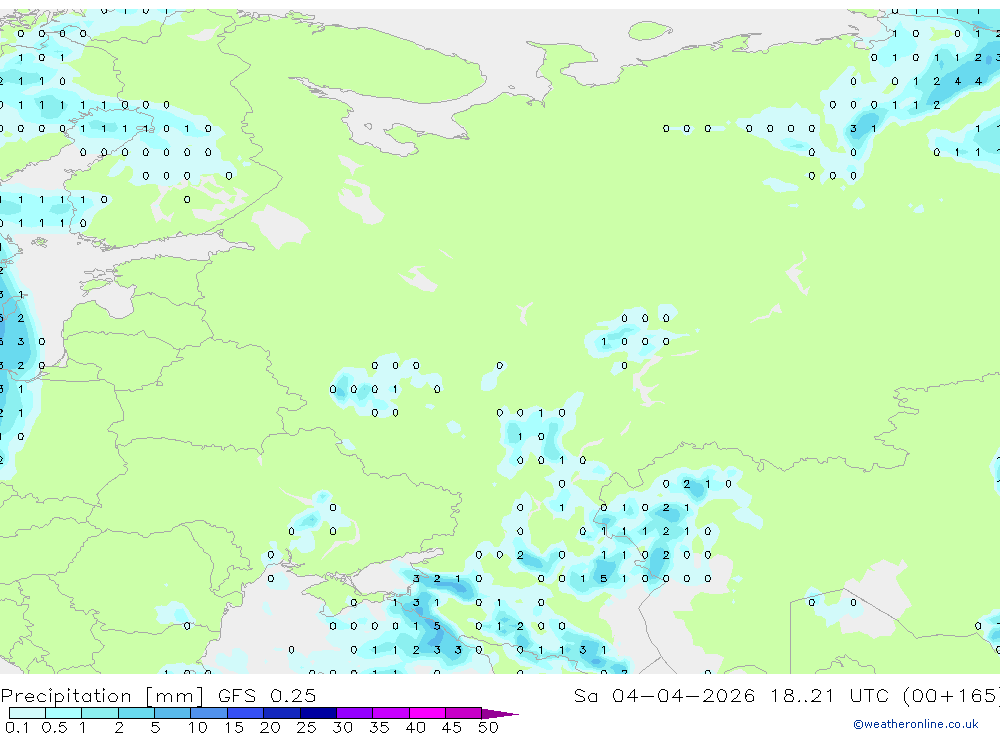1000x733 pixels.
Task: Click the legend value '0.5'
Action: (x=54, y=727)
